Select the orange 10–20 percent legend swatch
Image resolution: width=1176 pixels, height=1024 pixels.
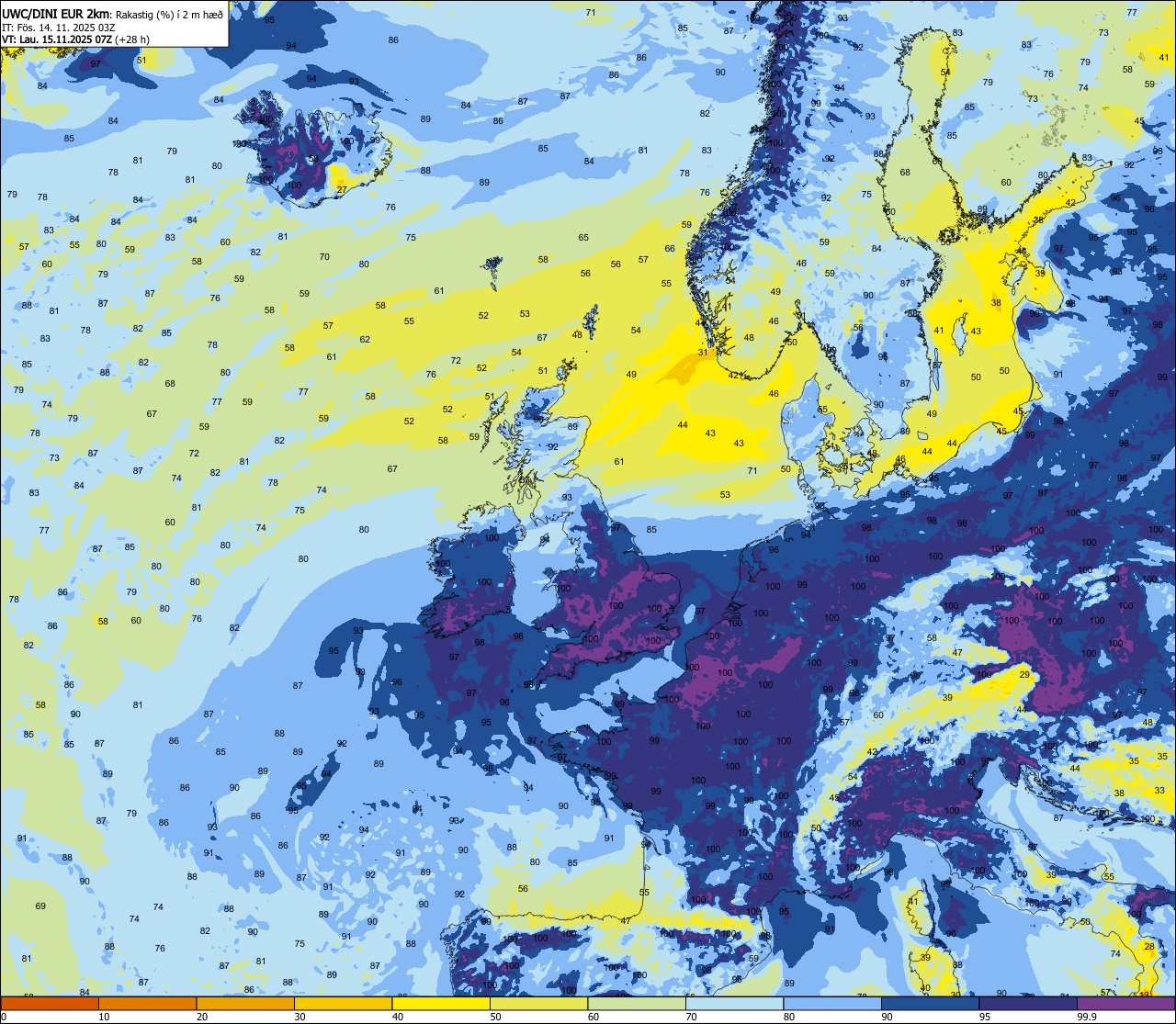(147, 1003)
